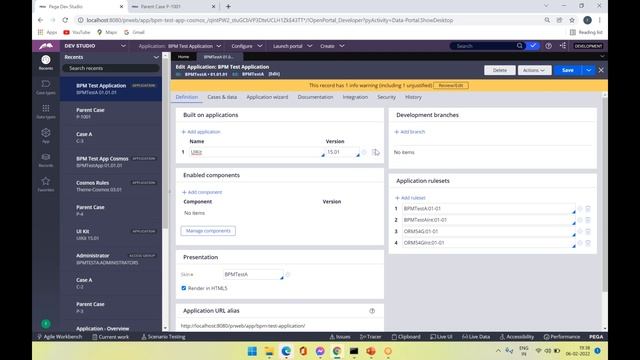640x360 pixels.
Task: Delete the BPMTestAInt:01-01 ruleset row
Action: pos(588,220)
